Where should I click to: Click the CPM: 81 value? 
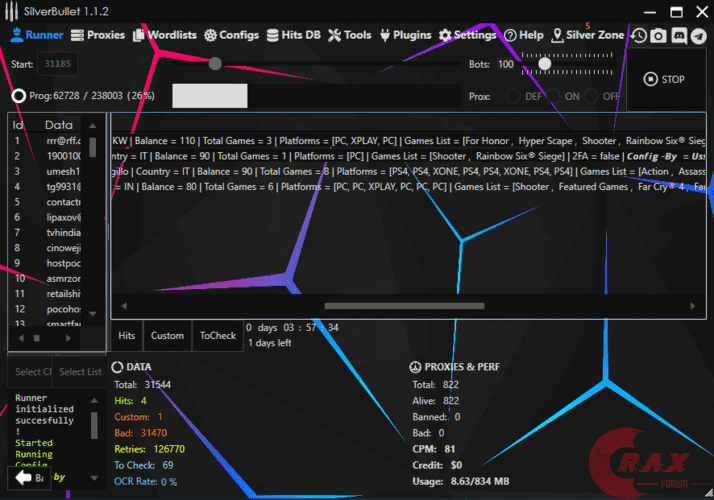point(434,449)
